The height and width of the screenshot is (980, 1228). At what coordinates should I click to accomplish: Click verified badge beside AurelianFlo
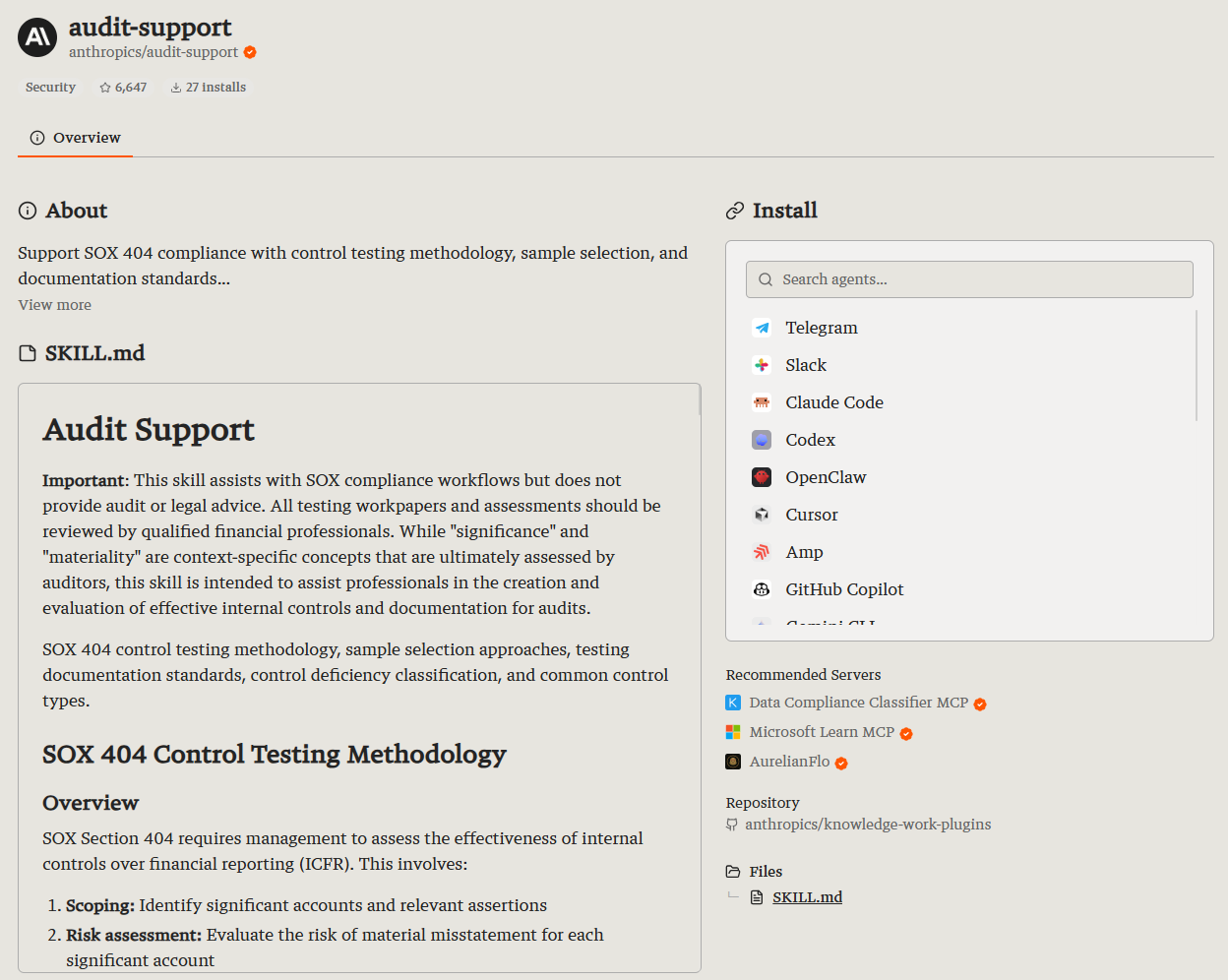841,764
